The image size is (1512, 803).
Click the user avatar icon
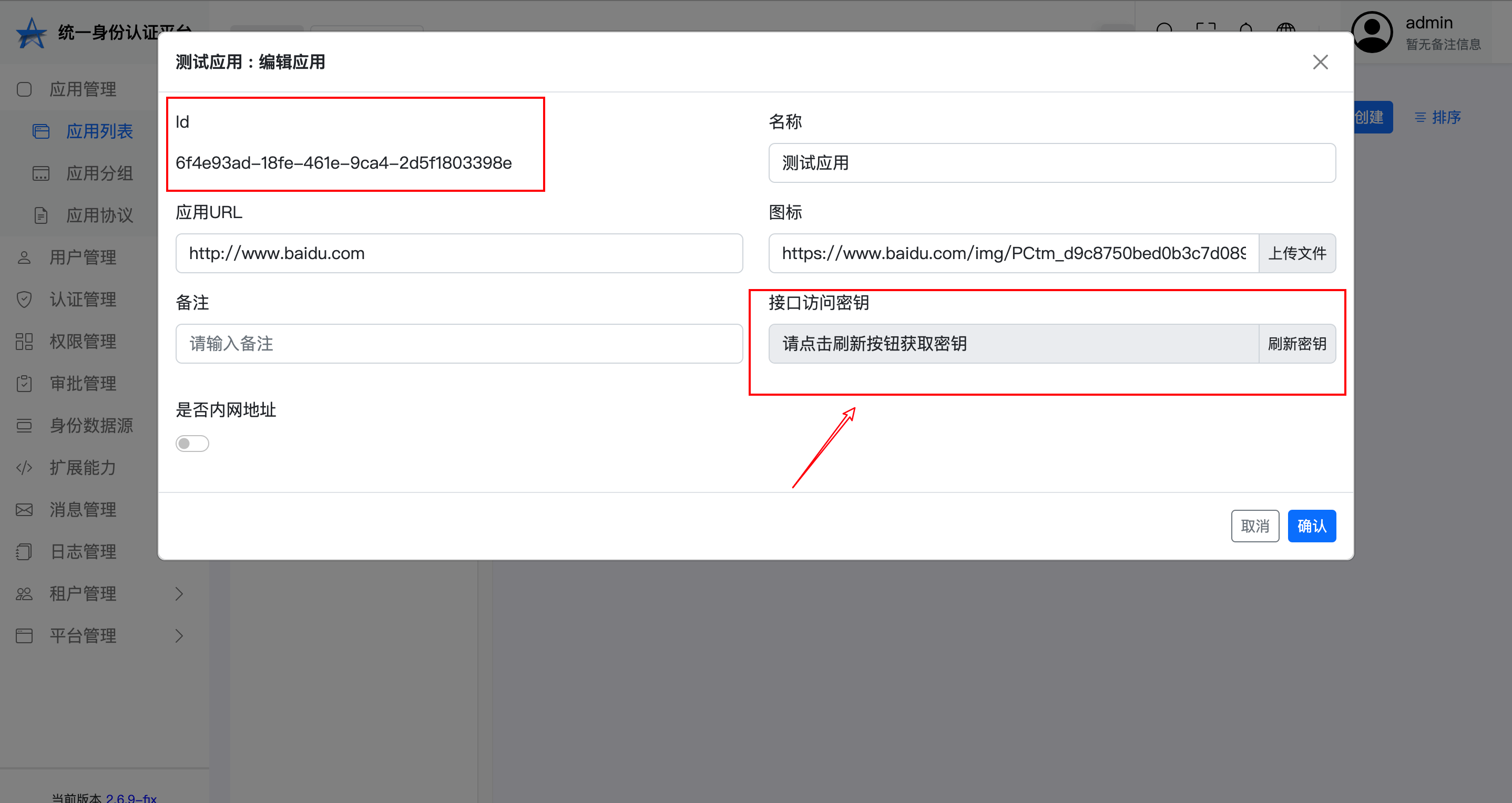point(1371,33)
